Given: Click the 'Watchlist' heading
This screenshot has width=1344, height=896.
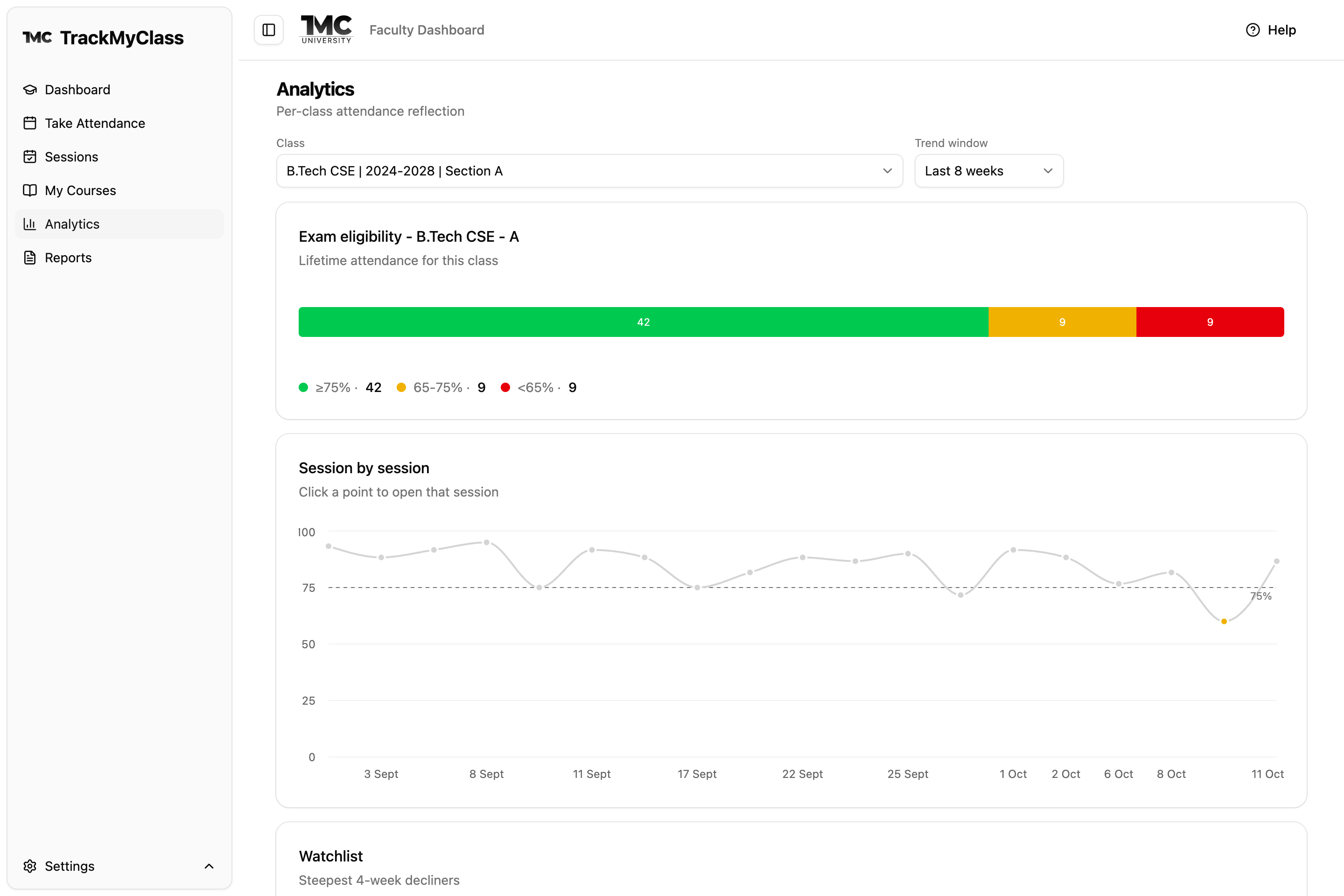Looking at the screenshot, I should click(x=331, y=856).
